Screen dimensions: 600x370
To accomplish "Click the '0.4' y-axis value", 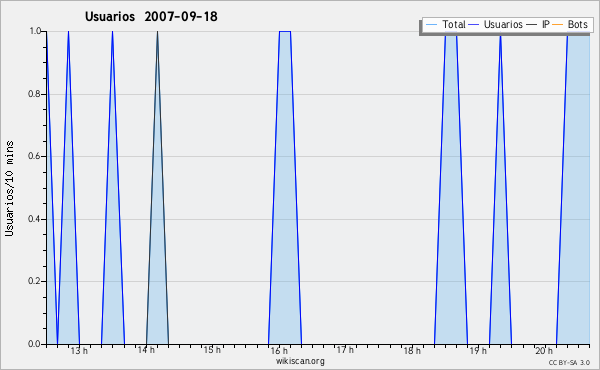I will coord(35,219).
